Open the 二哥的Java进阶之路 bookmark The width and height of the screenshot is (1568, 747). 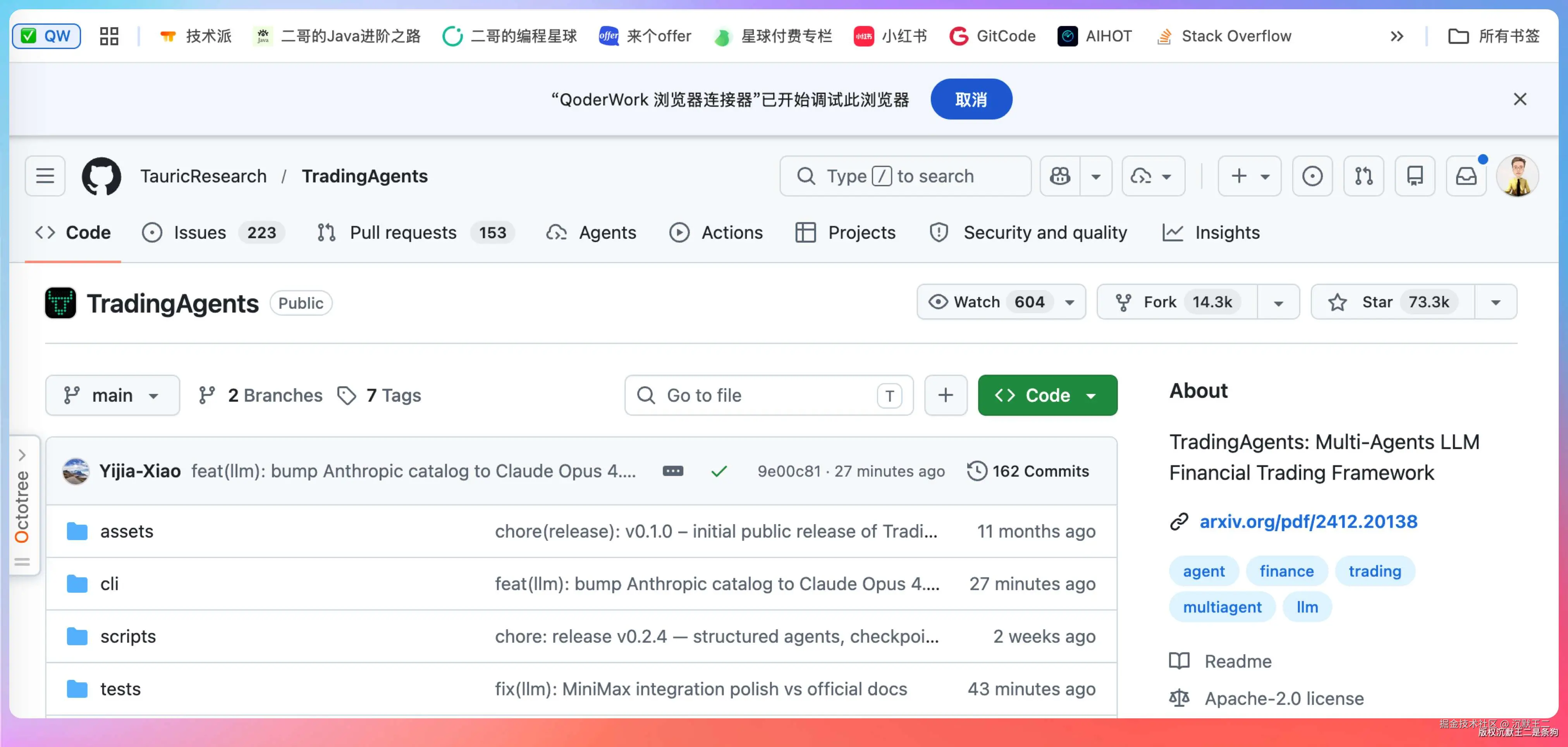click(x=338, y=36)
